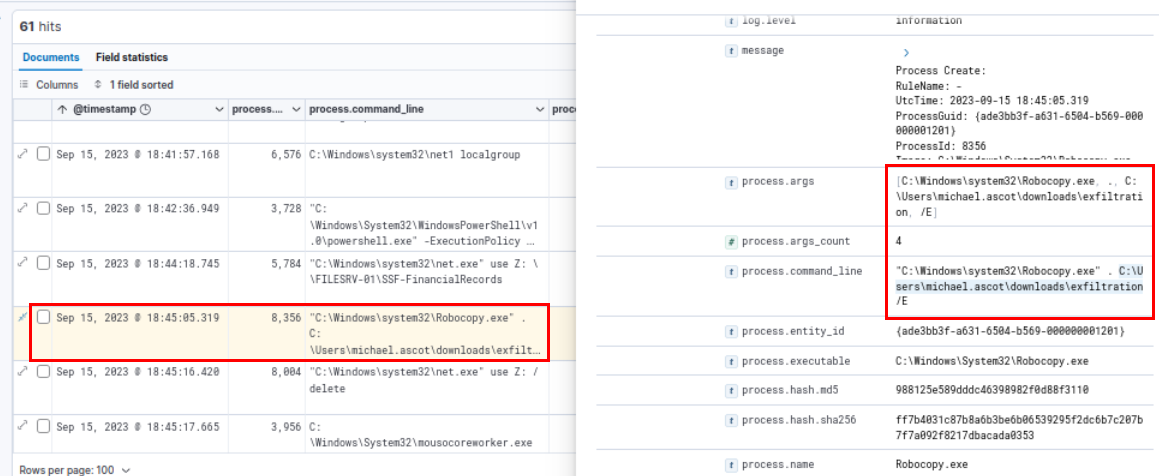Click the clock icon beside @timestamp header

145,108
